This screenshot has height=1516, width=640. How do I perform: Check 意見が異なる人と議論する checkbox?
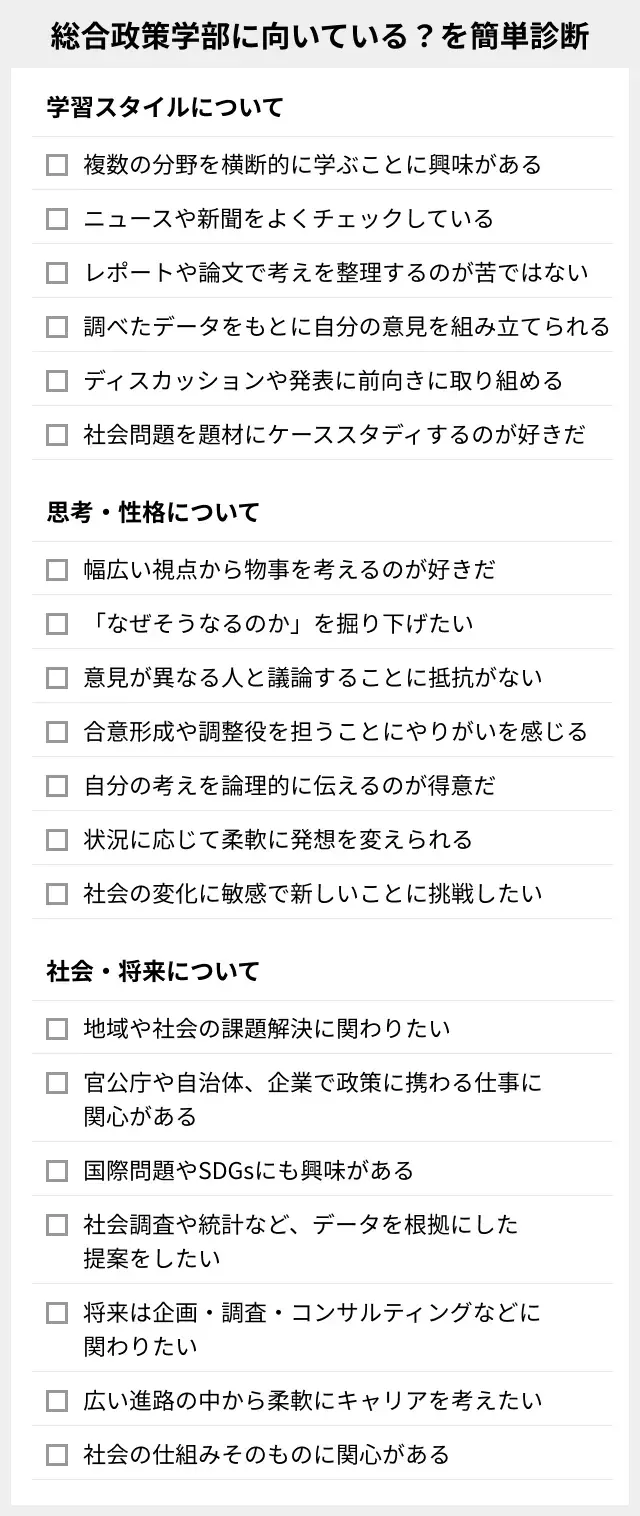[x=57, y=677]
